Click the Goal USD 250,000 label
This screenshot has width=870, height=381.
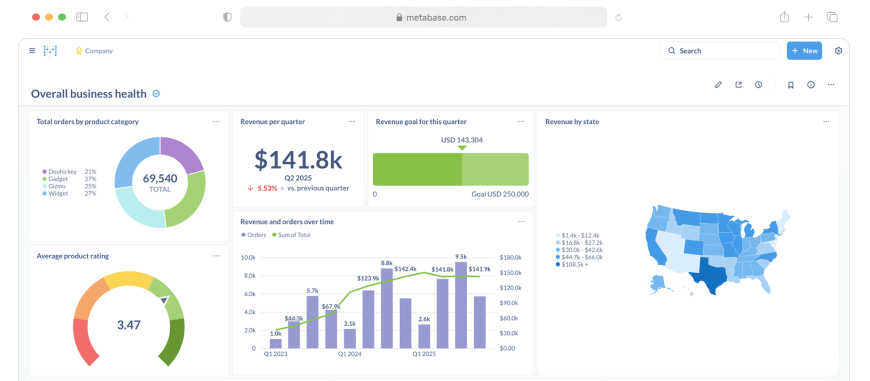pos(500,194)
